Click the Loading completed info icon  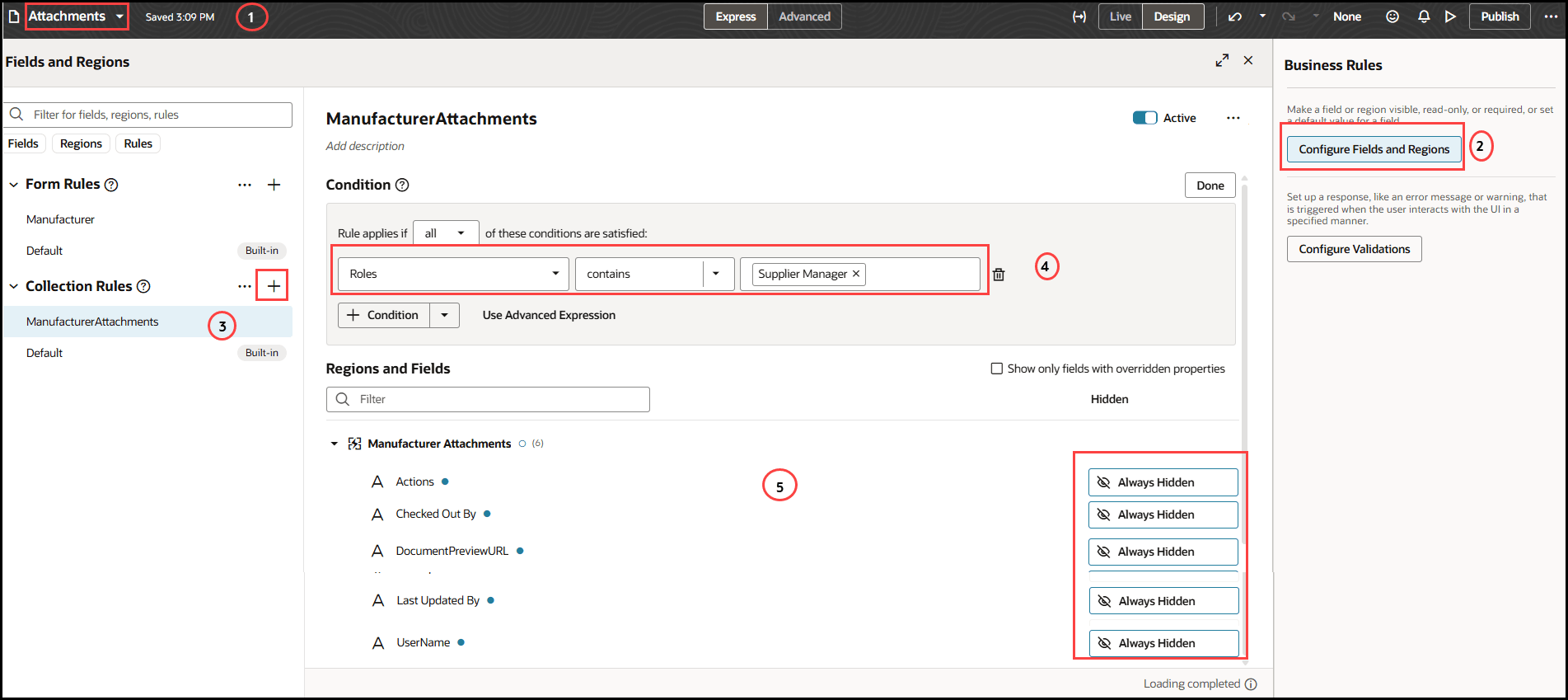point(1251,684)
